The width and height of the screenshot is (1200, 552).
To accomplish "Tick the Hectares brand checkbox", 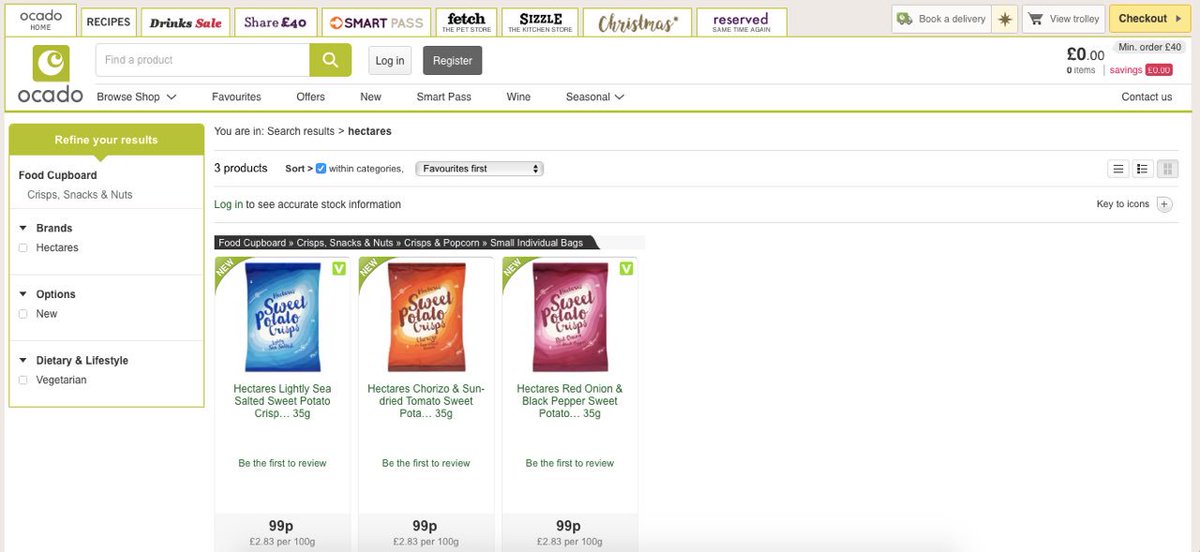I will (23, 248).
